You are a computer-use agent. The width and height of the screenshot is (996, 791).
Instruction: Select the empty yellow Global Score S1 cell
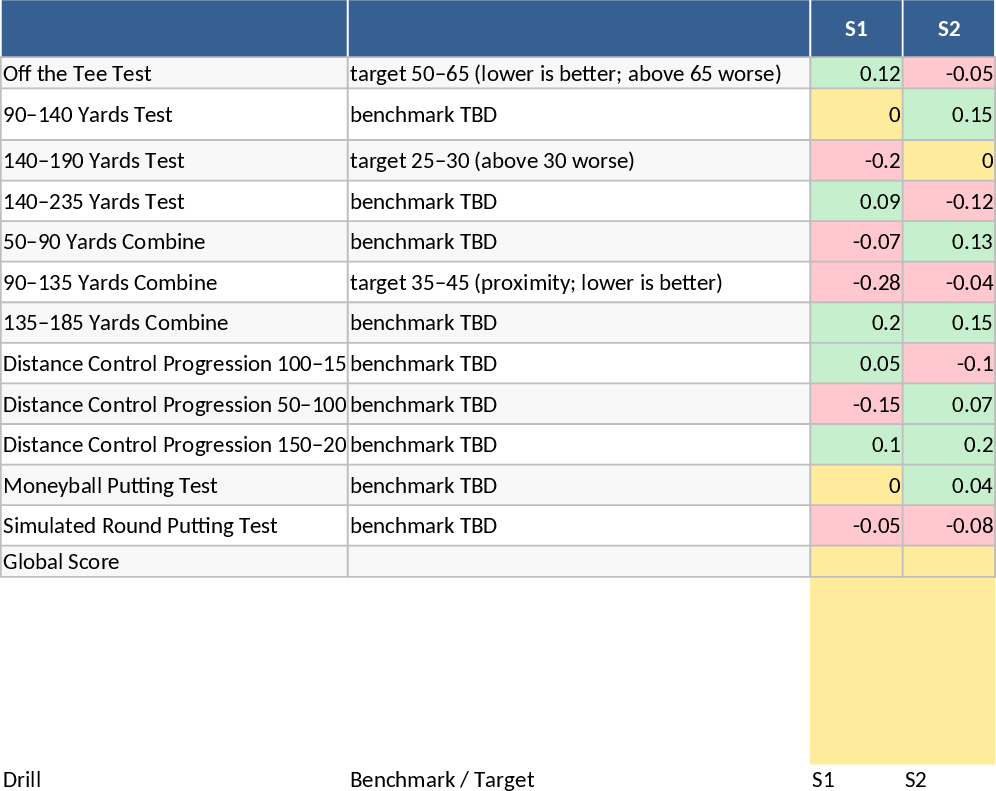(856, 562)
